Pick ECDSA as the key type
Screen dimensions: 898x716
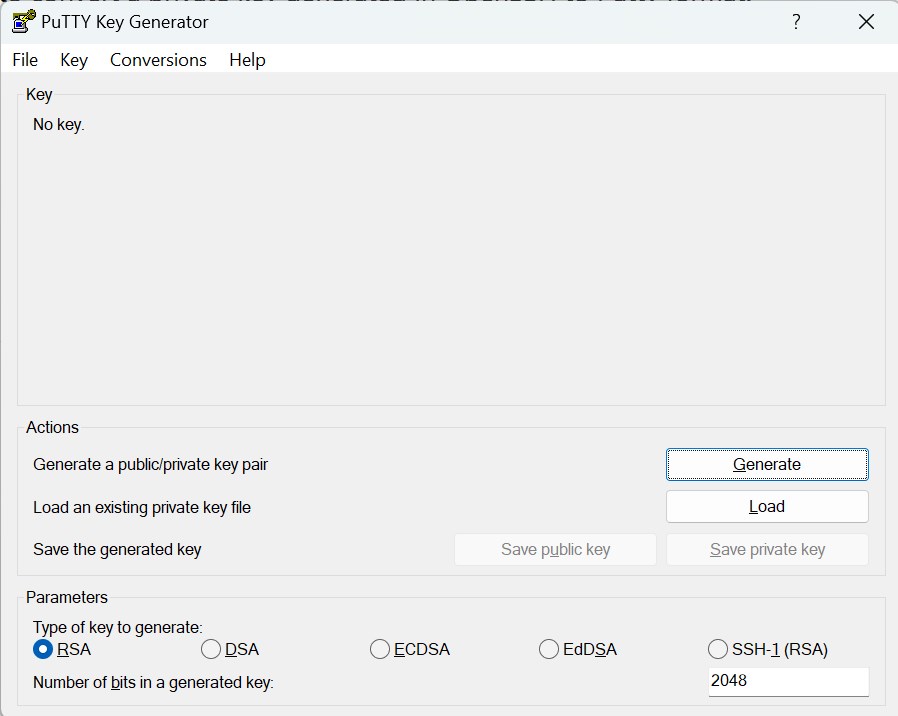tap(380, 650)
